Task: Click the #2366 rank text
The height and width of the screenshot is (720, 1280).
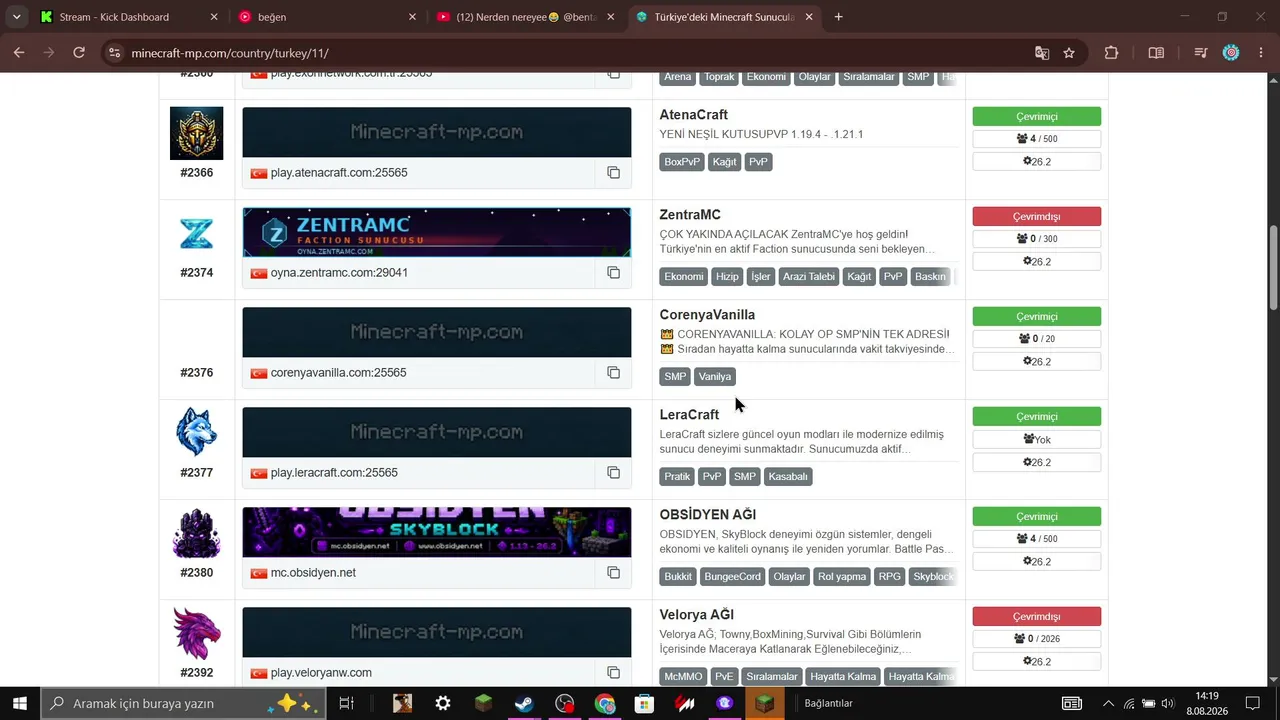Action: pyautogui.click(x=196, y=173)
